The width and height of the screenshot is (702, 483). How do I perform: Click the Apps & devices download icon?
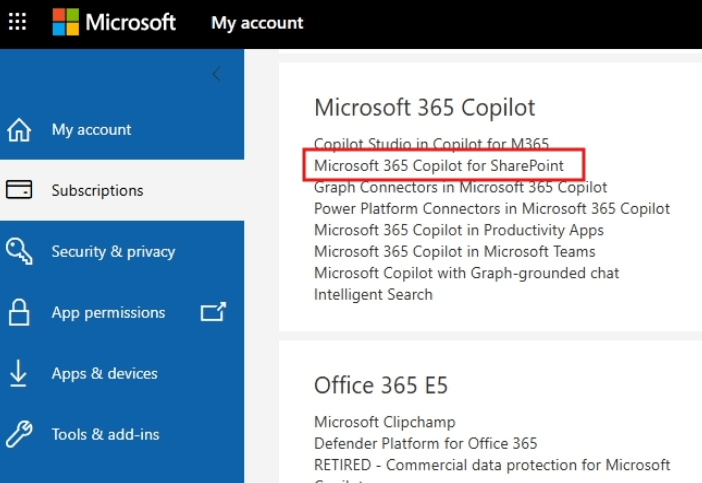coord(19,374)
